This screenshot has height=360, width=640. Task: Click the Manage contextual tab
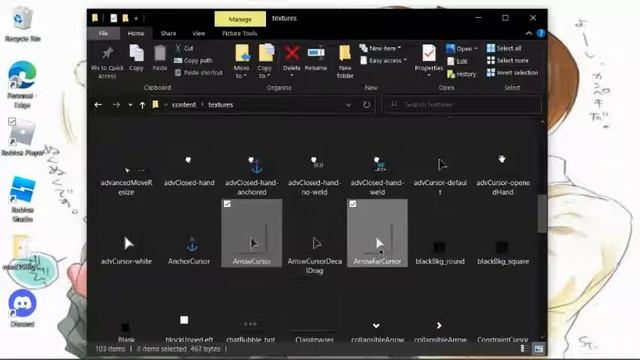pos(240,19)
